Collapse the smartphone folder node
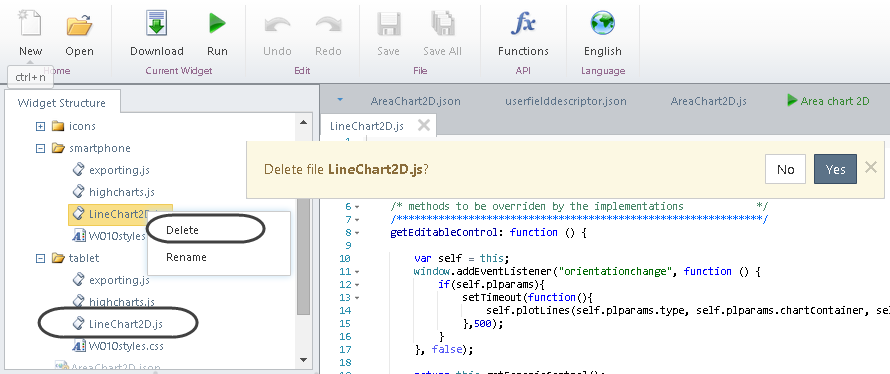The image size is (890, 374). tap(40, 148)
